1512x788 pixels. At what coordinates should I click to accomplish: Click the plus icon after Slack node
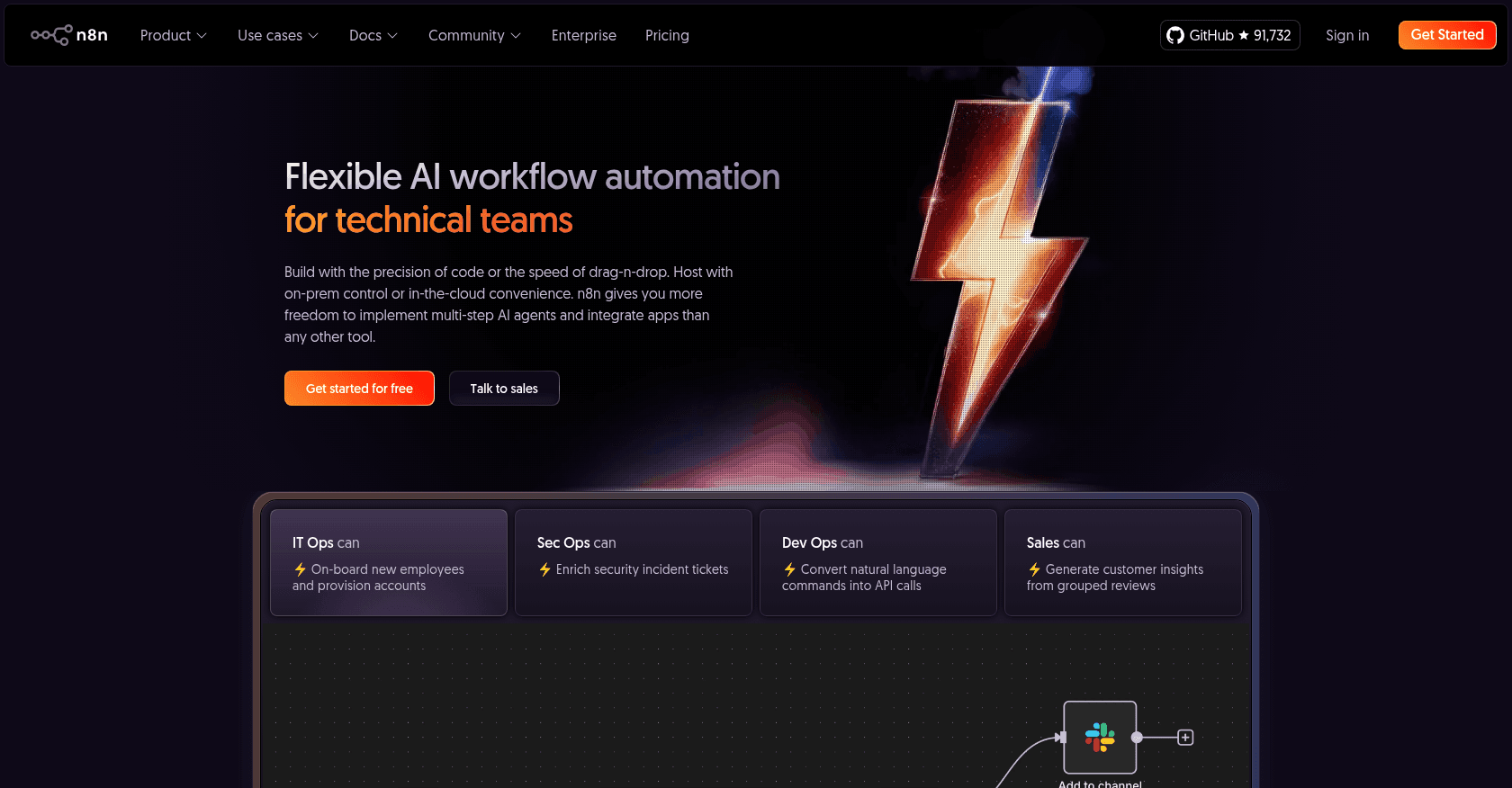[1185, 738]
